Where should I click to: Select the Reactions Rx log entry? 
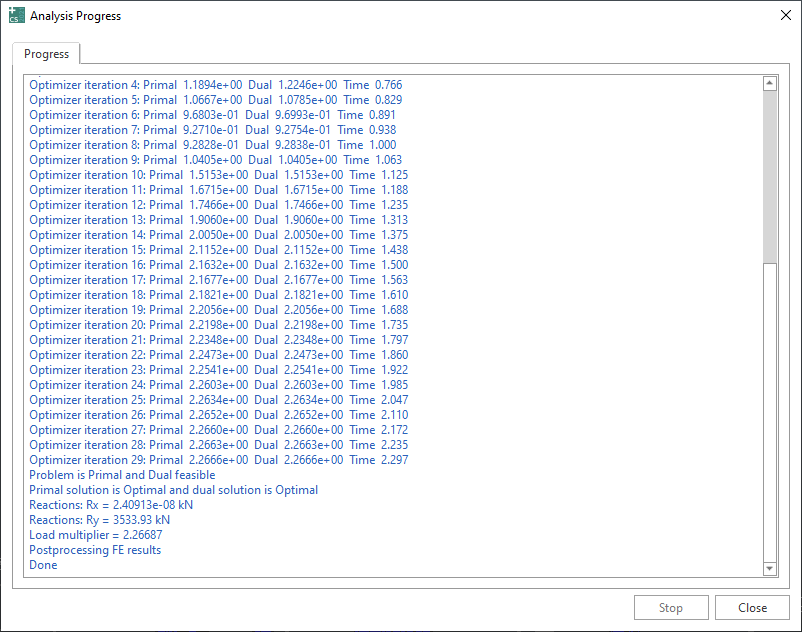112,504
